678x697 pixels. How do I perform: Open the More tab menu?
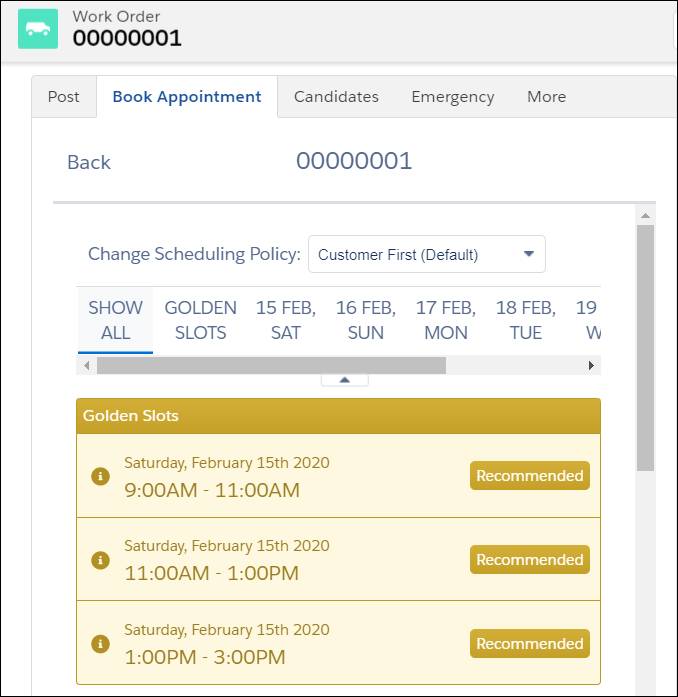[546, 96]
